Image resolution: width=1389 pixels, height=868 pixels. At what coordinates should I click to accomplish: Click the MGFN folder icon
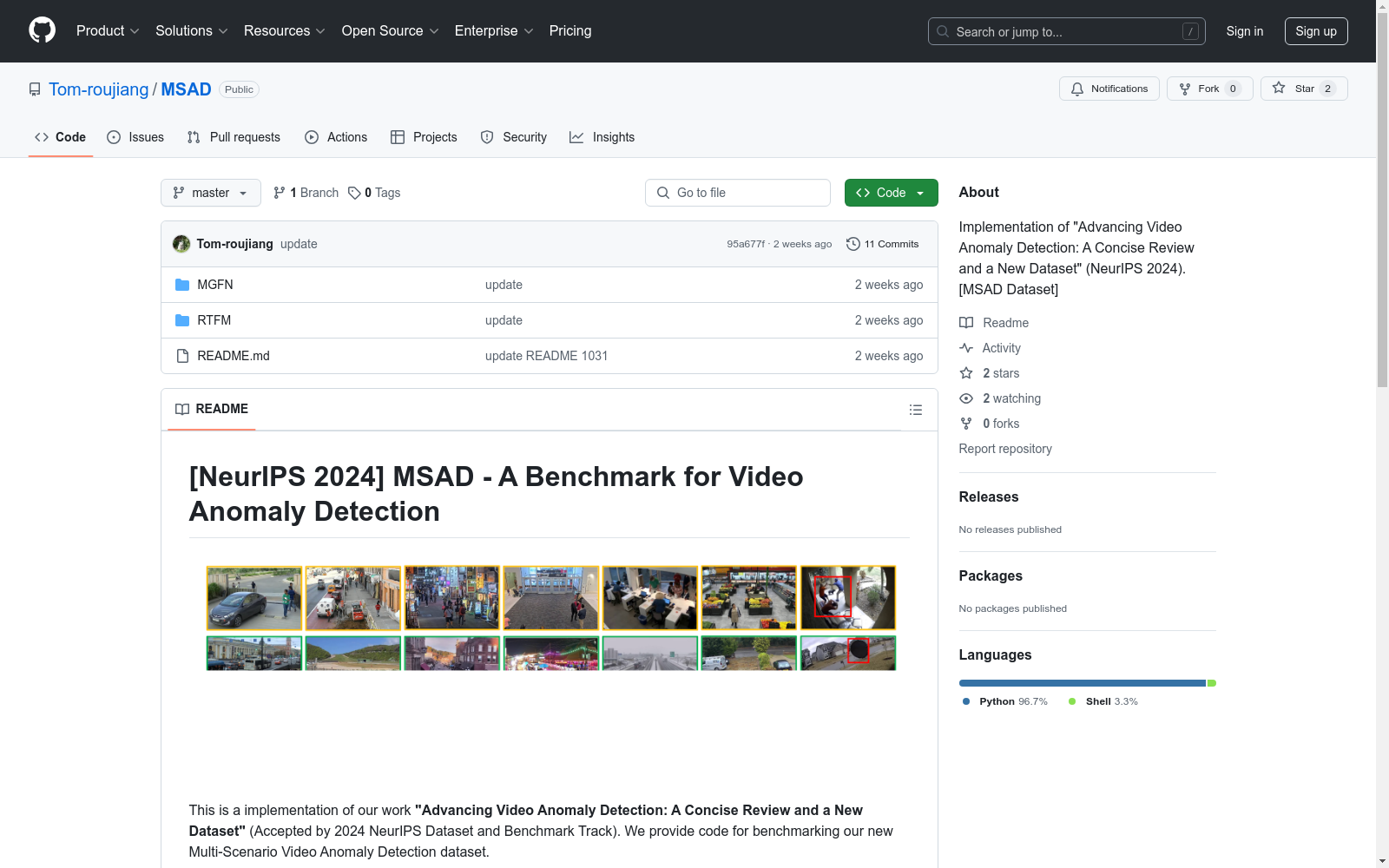click(x=182, y=285)
